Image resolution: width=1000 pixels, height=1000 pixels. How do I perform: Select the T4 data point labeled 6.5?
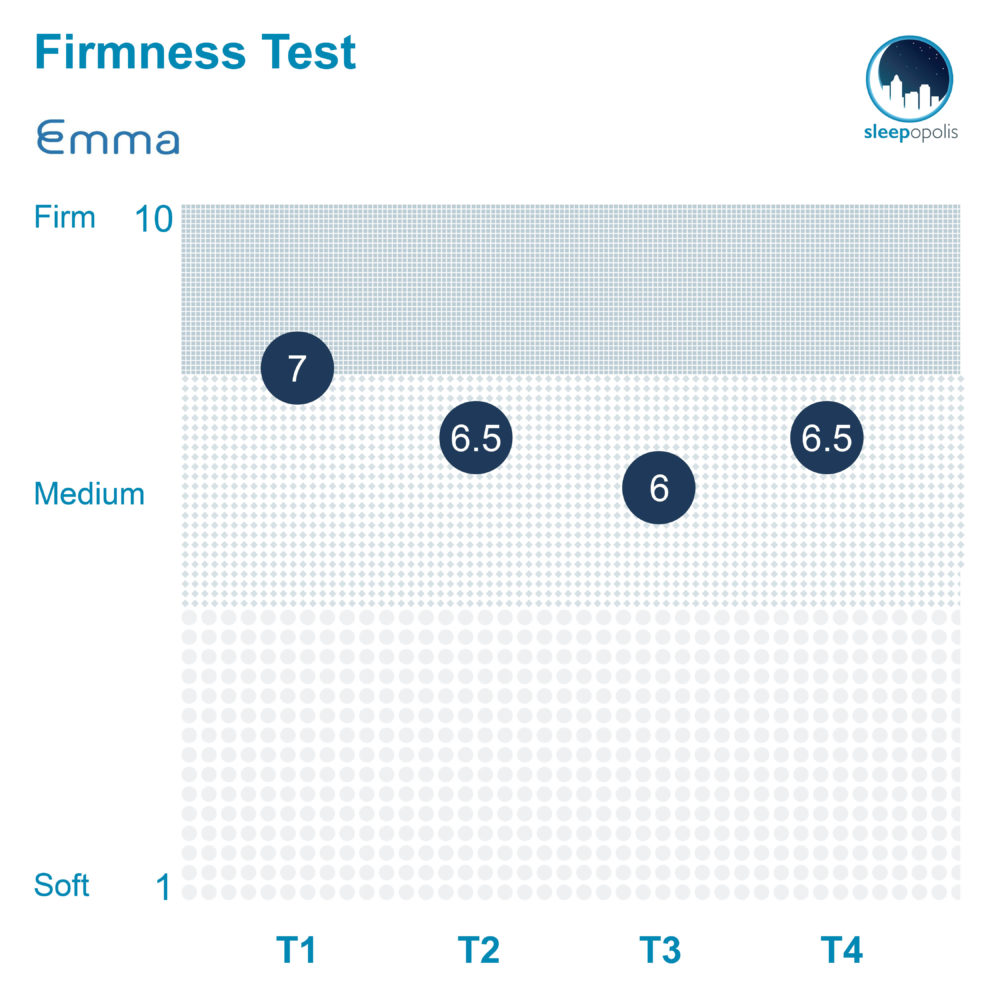[827, 438]
